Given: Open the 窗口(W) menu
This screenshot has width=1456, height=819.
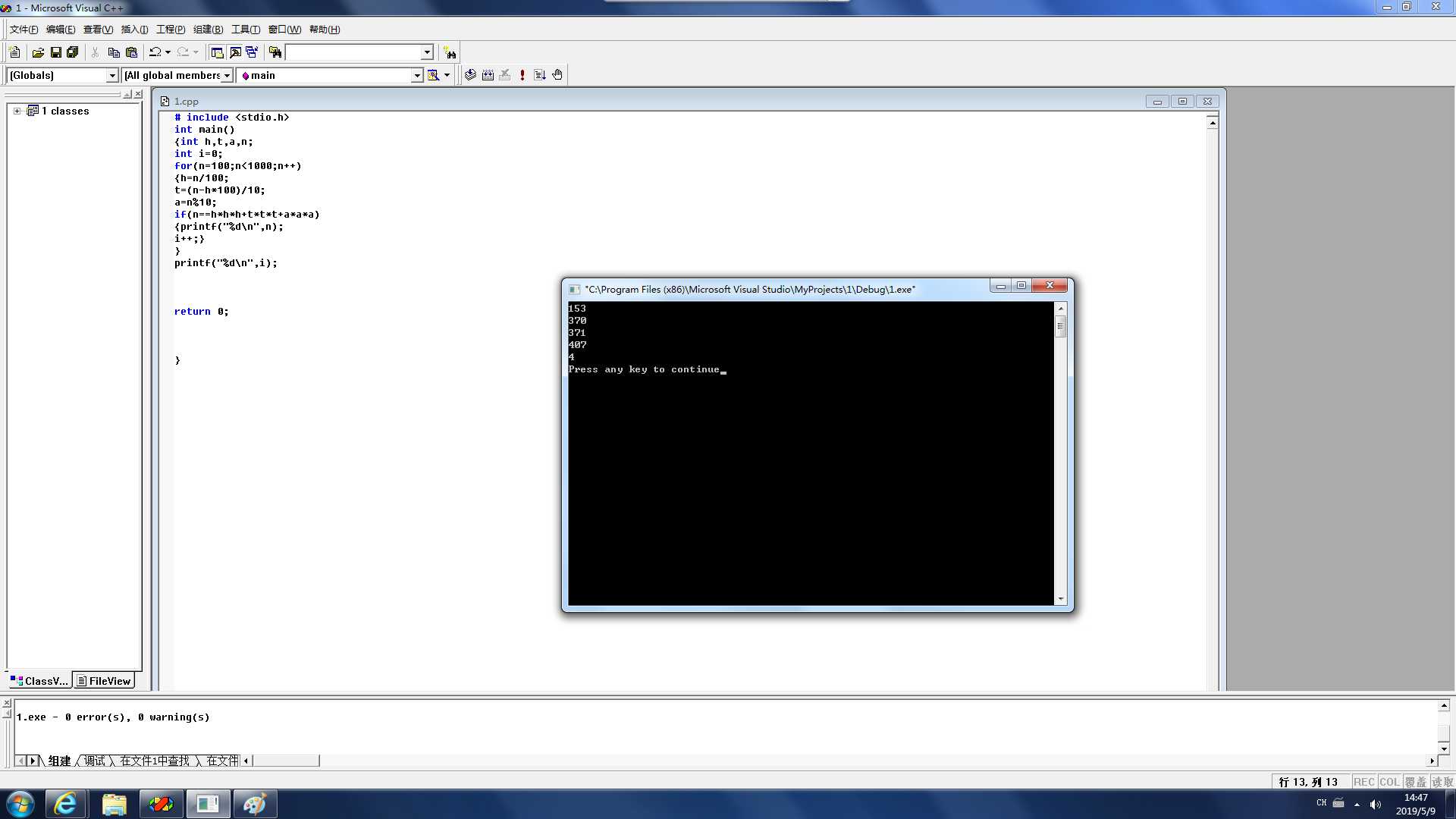Looking at the screenshot, I should point(284,30).
